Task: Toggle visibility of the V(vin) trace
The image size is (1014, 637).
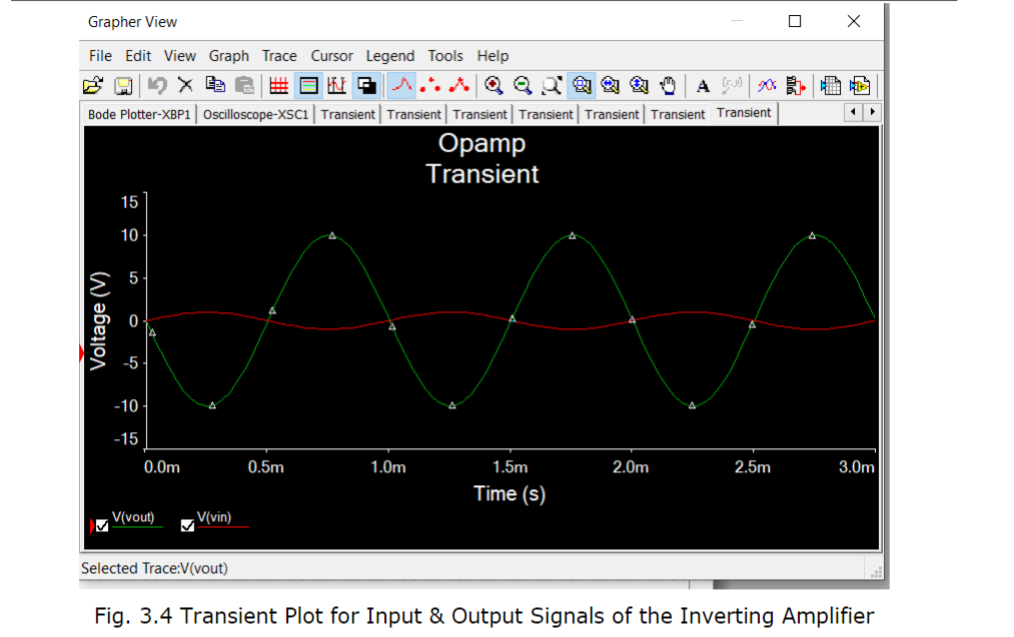Action: 186,523
